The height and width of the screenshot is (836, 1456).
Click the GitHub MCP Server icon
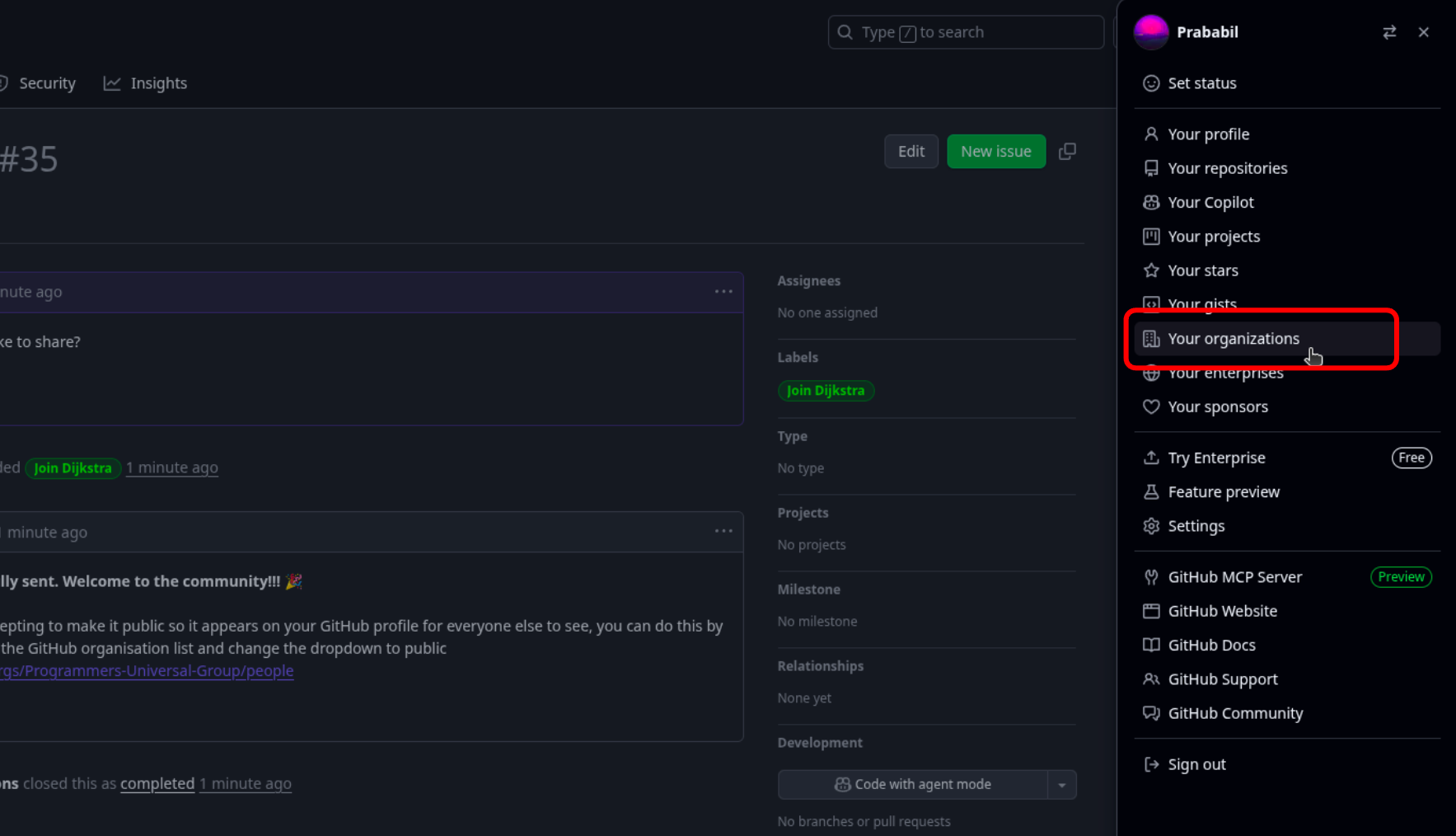pos(1151,576)
